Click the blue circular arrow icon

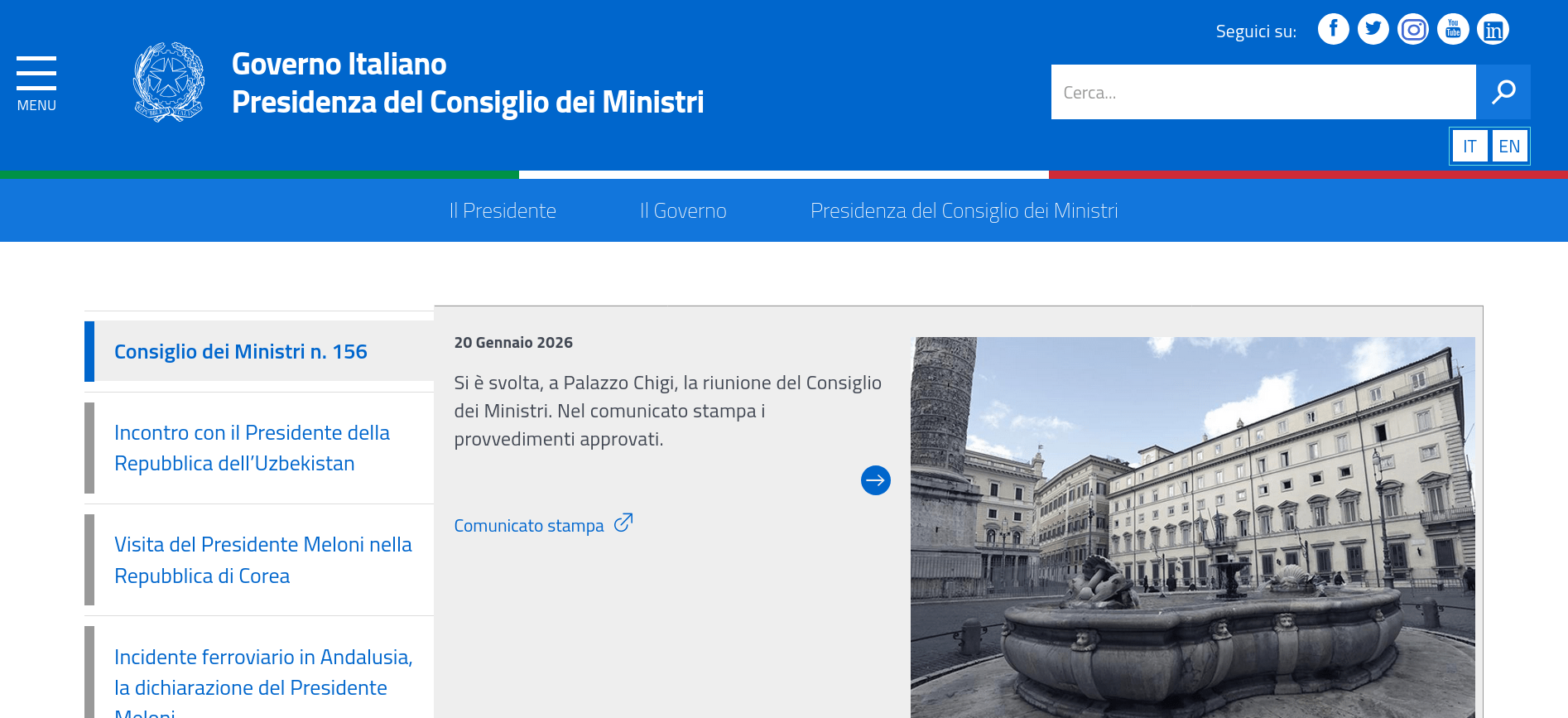(x=875, y=480)
